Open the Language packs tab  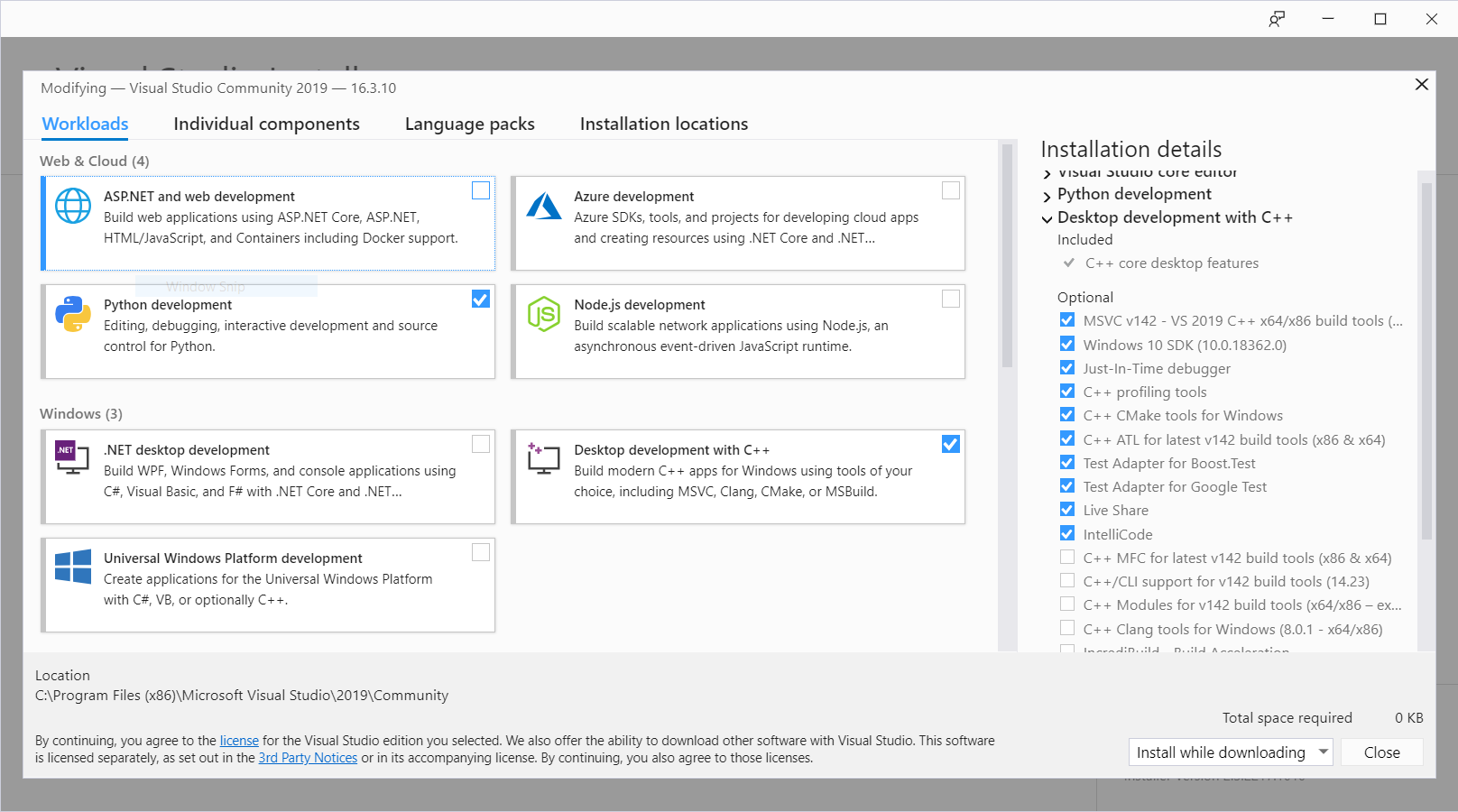coord(469,124)
